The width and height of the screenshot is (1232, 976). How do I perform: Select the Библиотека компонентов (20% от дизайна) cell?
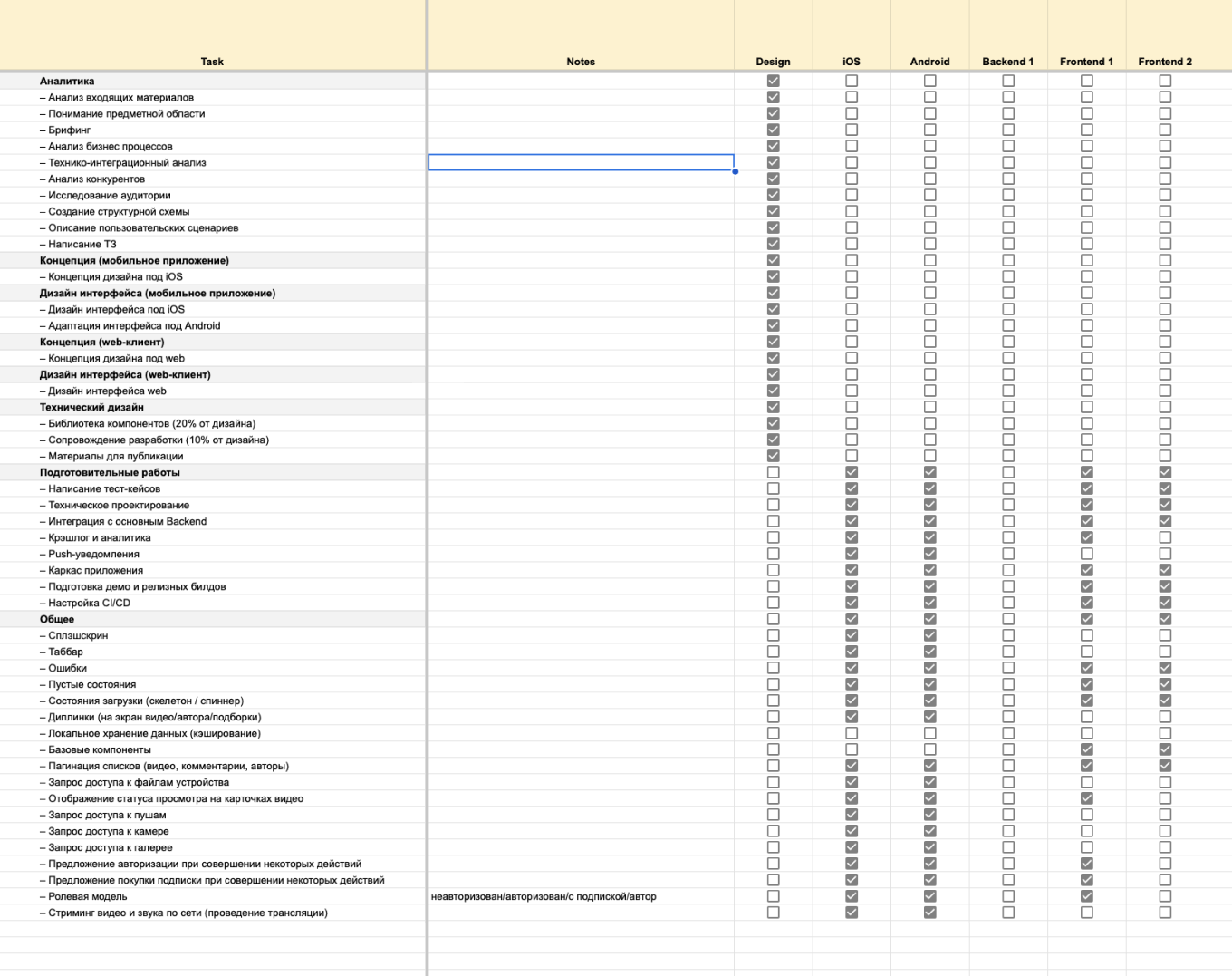click(212, 423)
